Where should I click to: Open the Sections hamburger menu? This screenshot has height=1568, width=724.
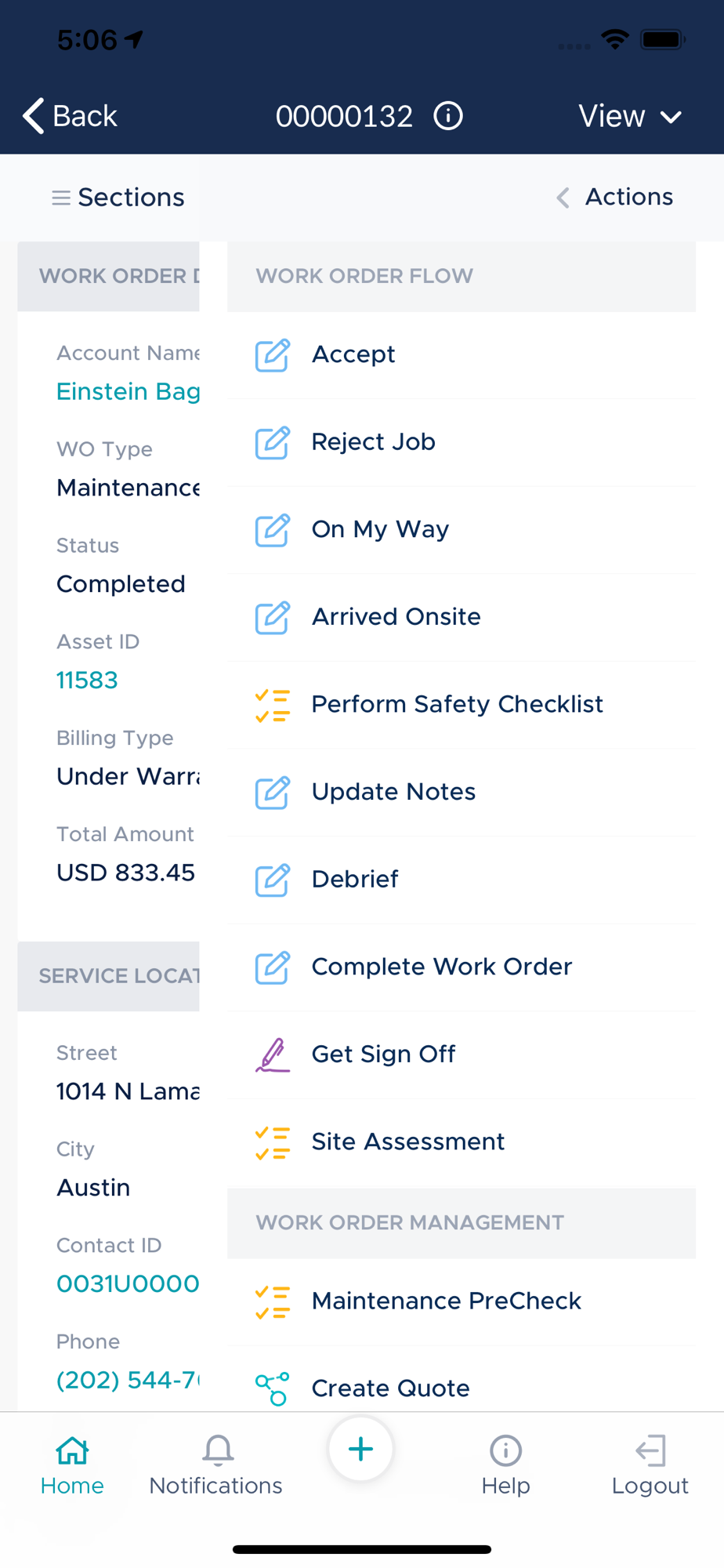tap(61, 198)
